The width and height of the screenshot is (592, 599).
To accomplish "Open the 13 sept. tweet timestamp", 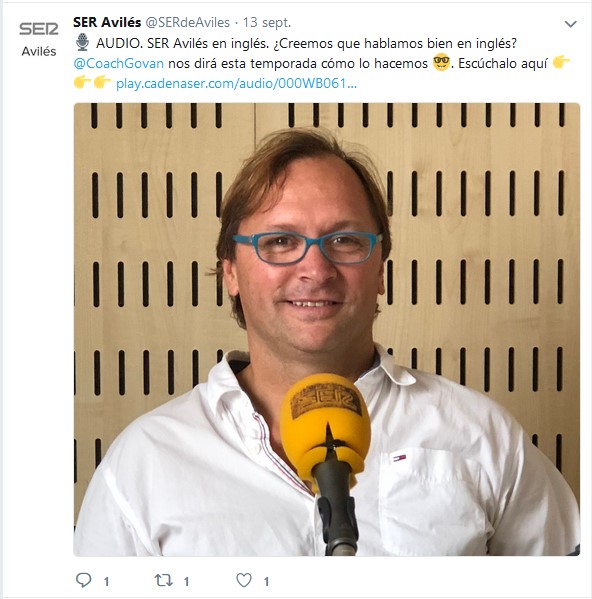I will [267, 23].
